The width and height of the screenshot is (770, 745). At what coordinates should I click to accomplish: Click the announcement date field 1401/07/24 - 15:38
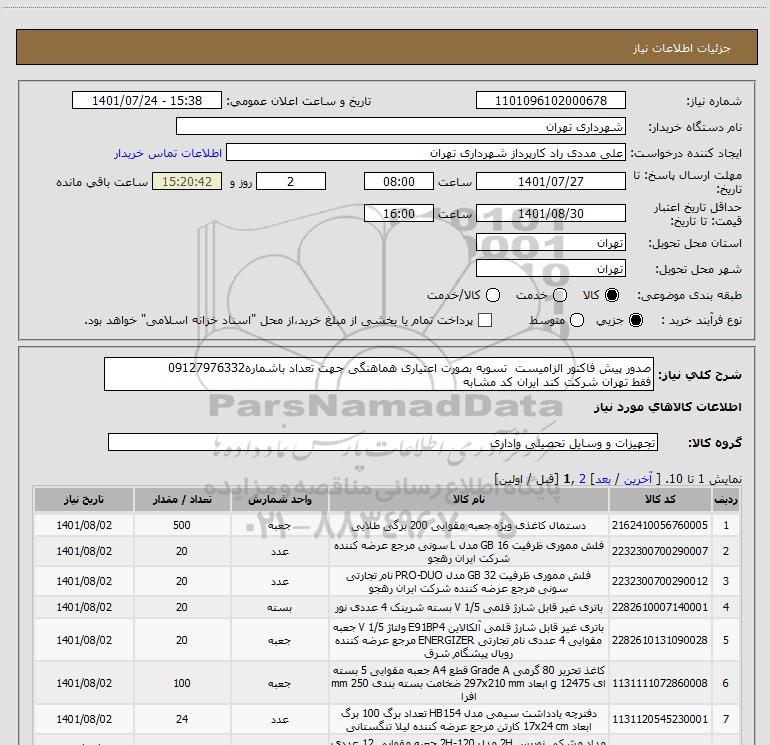147,100
